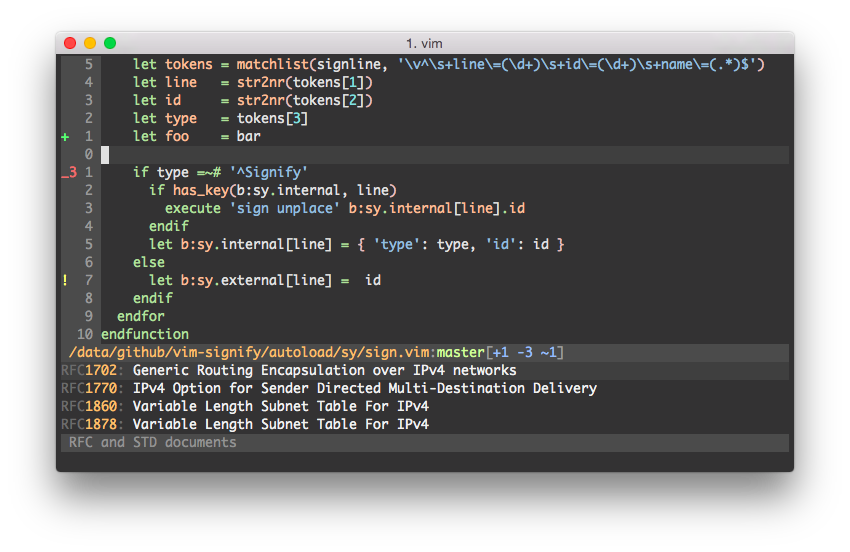Image resolution: width=850 pixels, height=552 pixels.
Task: Click the 'RFC and STD documents' status bar
Action: click(152, 443)
